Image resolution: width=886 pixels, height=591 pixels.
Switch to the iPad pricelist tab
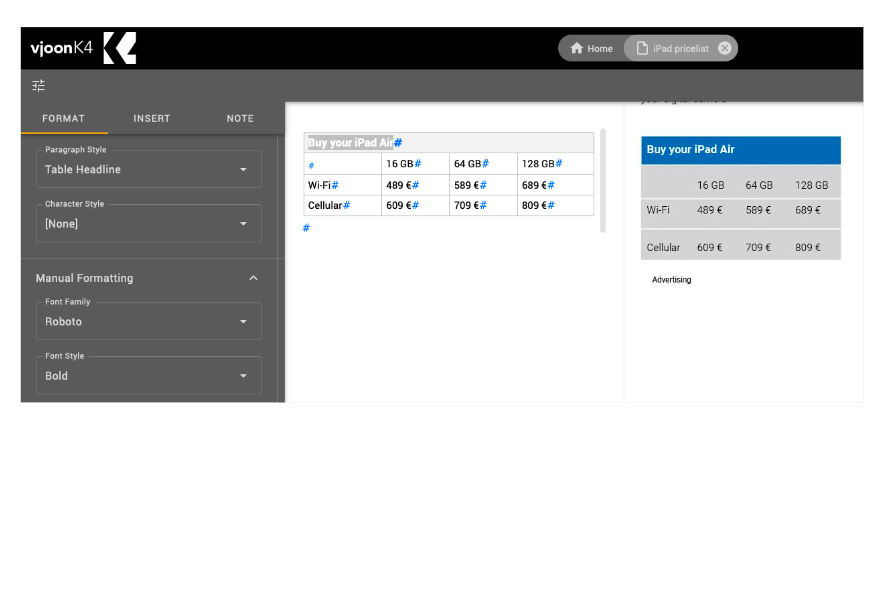[680, 49]
